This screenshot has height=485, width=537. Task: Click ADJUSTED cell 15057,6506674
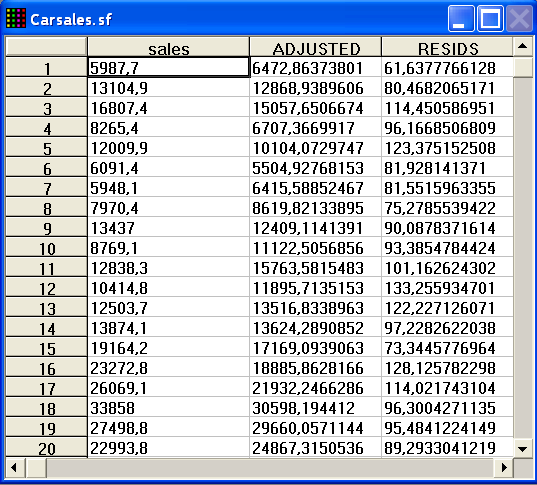(315, 107)
